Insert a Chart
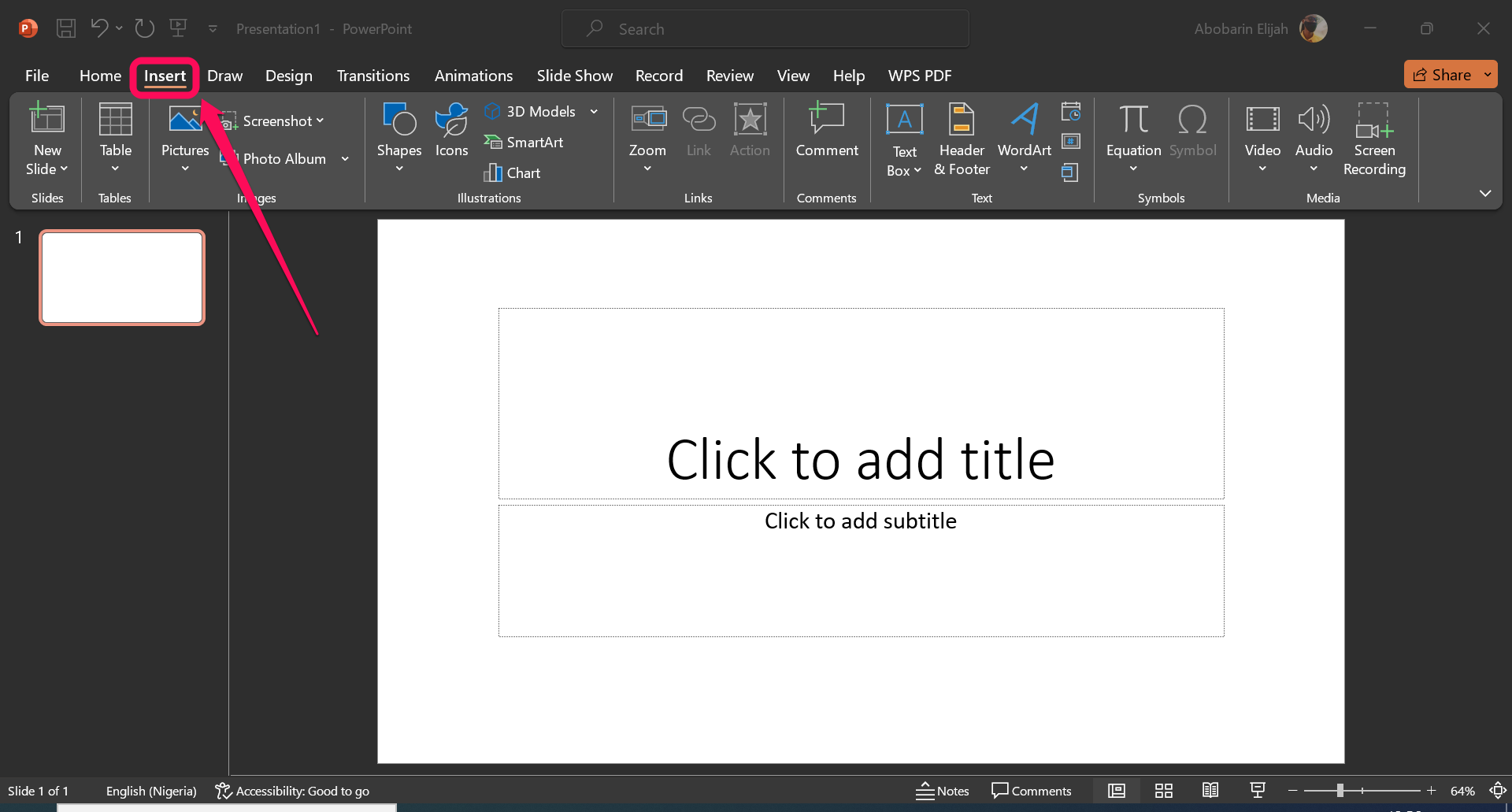The width and height of the screenshot is (1512, 812). tap(513, 172)
